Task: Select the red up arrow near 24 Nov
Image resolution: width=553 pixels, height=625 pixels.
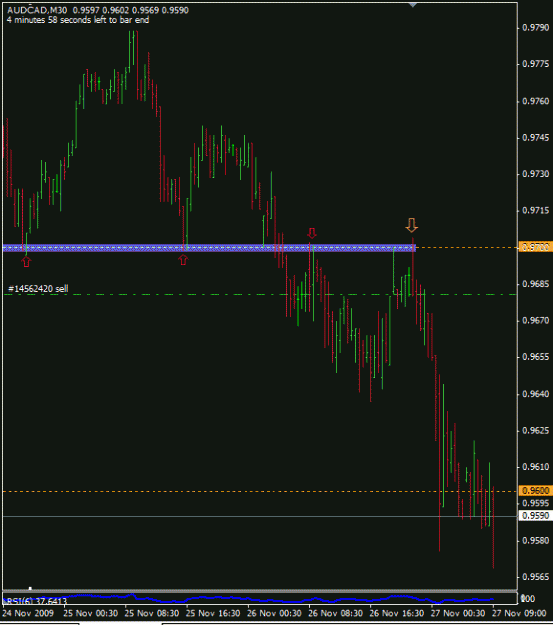Action: [x=26, y=261]
